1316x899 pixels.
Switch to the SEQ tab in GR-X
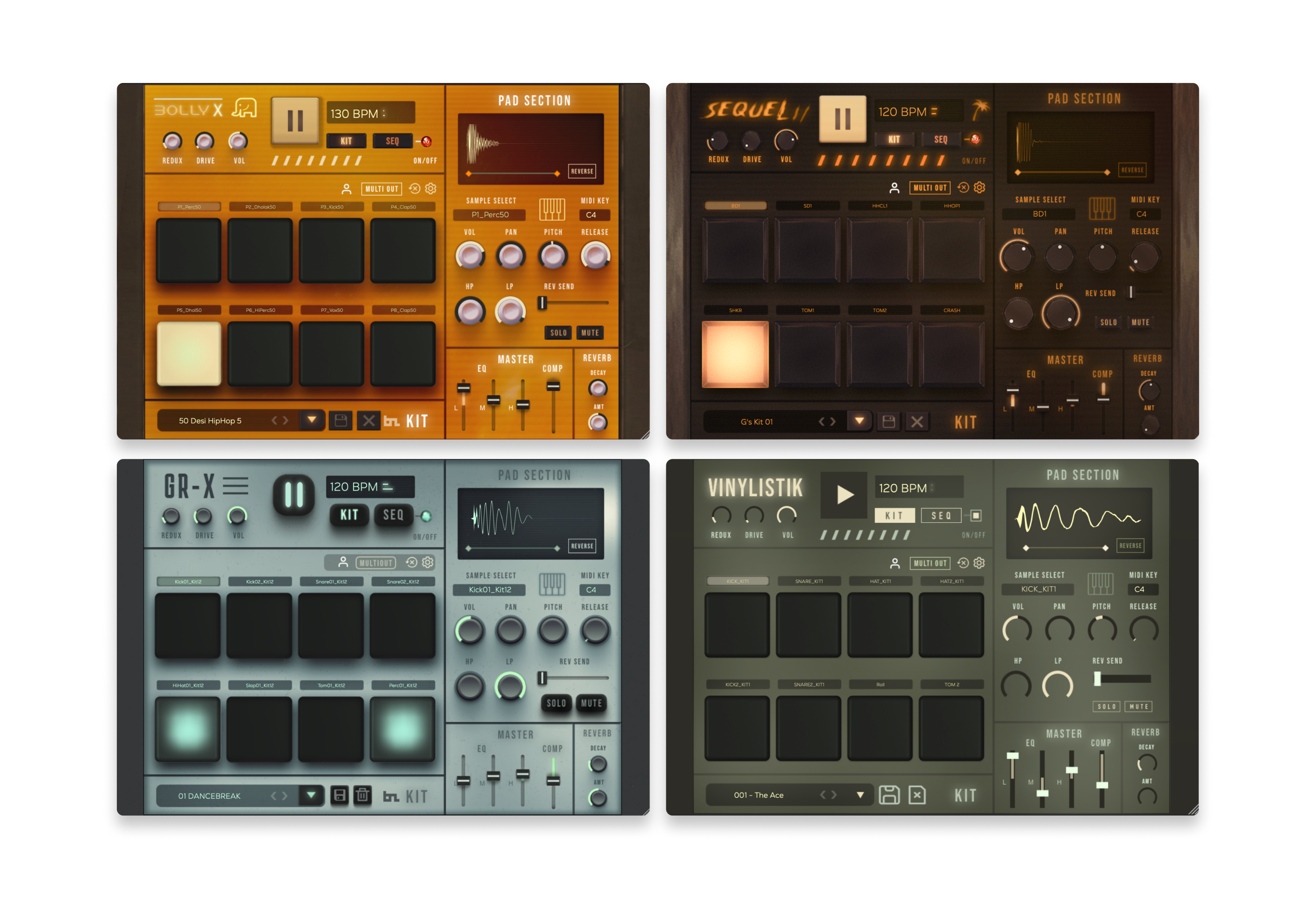point(393,515)
